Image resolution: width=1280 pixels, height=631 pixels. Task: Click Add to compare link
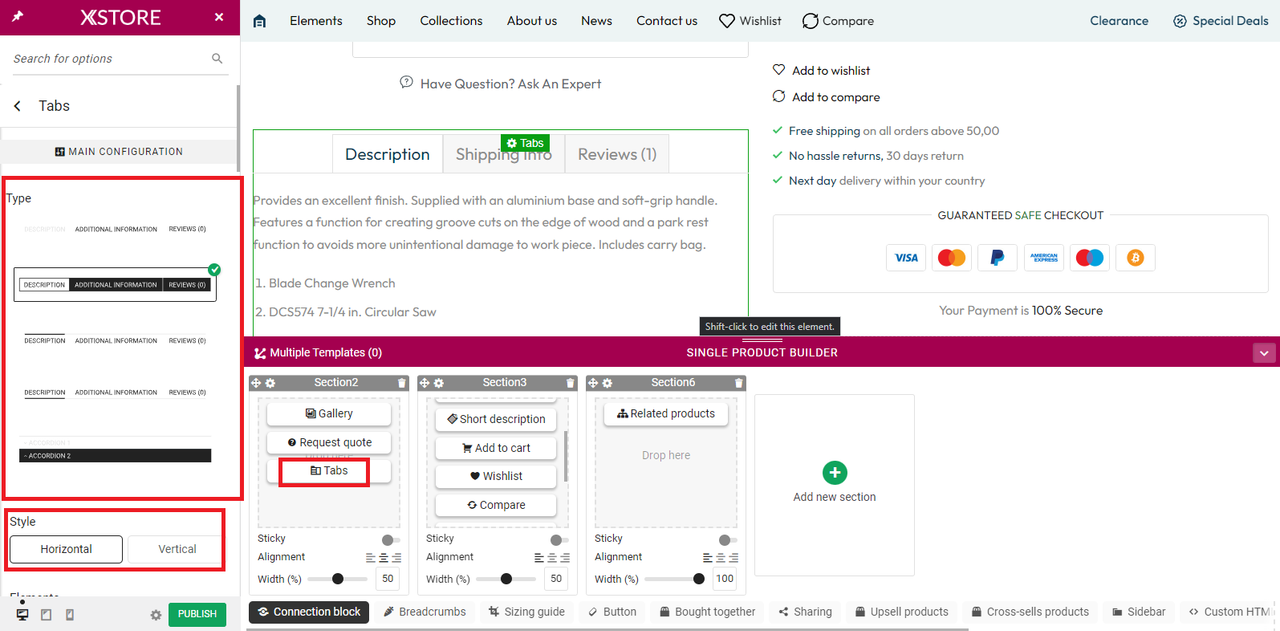point(826,97)
